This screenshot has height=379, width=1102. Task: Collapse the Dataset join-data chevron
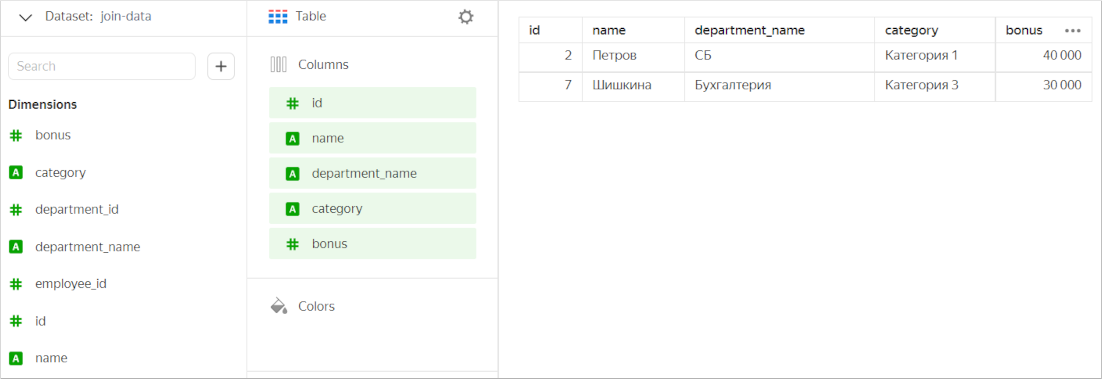tap(26, 18)
